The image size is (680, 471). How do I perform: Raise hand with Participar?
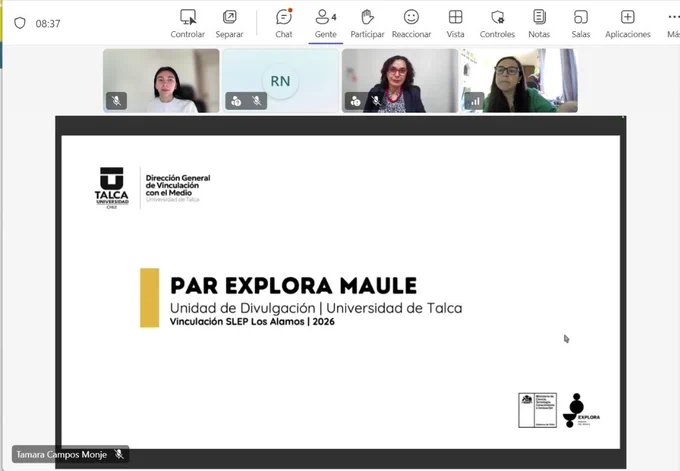click(x=367, y=24)
